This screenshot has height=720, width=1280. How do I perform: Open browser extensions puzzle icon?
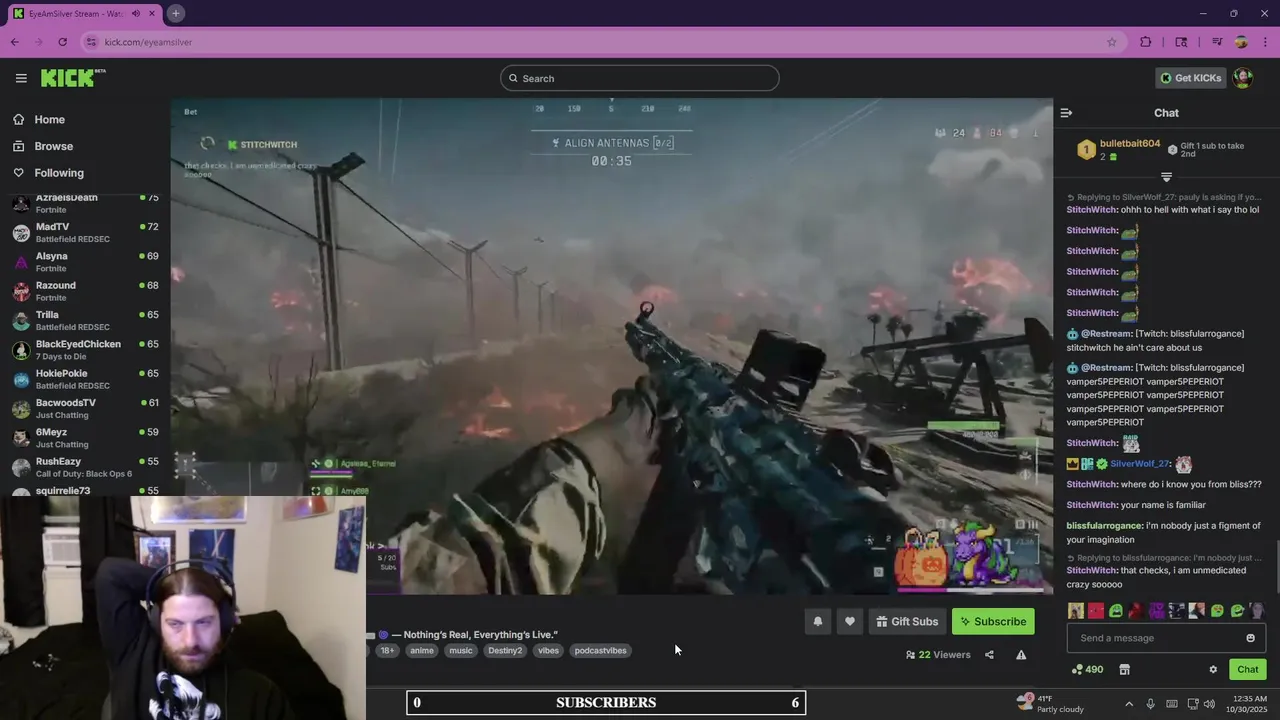pyautogui.click(x=1146, y=42)
